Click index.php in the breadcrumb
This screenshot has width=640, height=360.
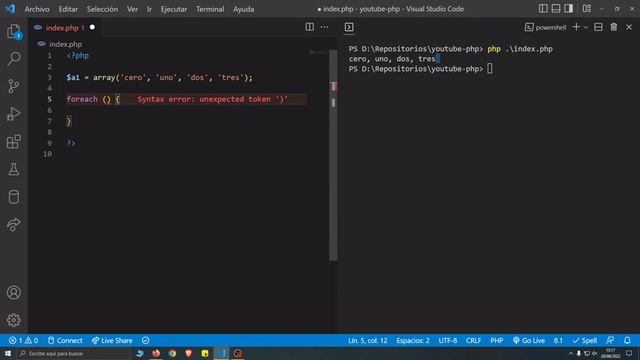click(x=65, y=44)
